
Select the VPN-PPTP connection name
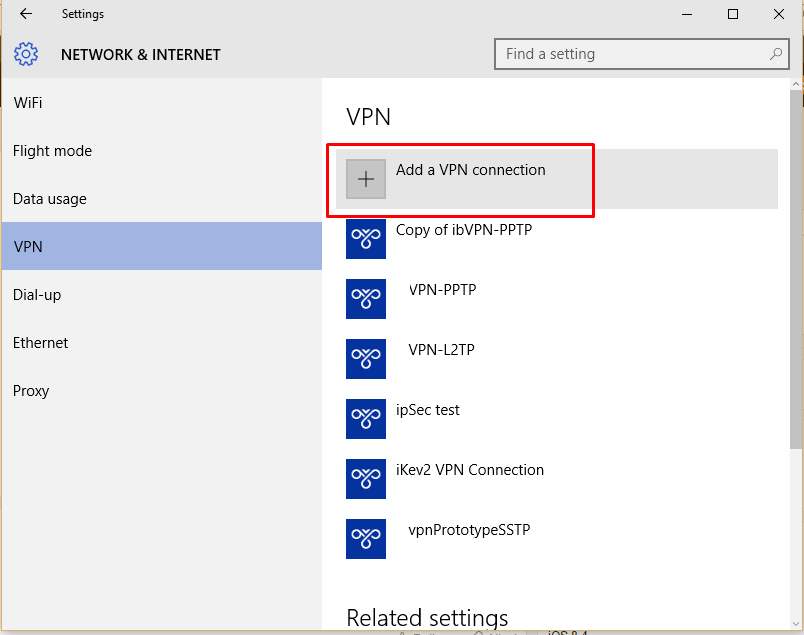click(x=443, y=290)
